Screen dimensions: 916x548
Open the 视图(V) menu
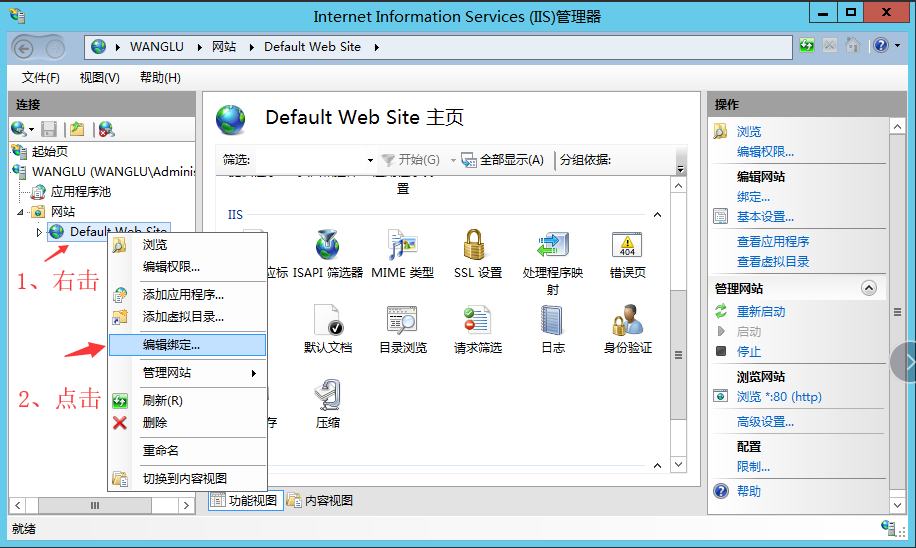coord(99,78)
